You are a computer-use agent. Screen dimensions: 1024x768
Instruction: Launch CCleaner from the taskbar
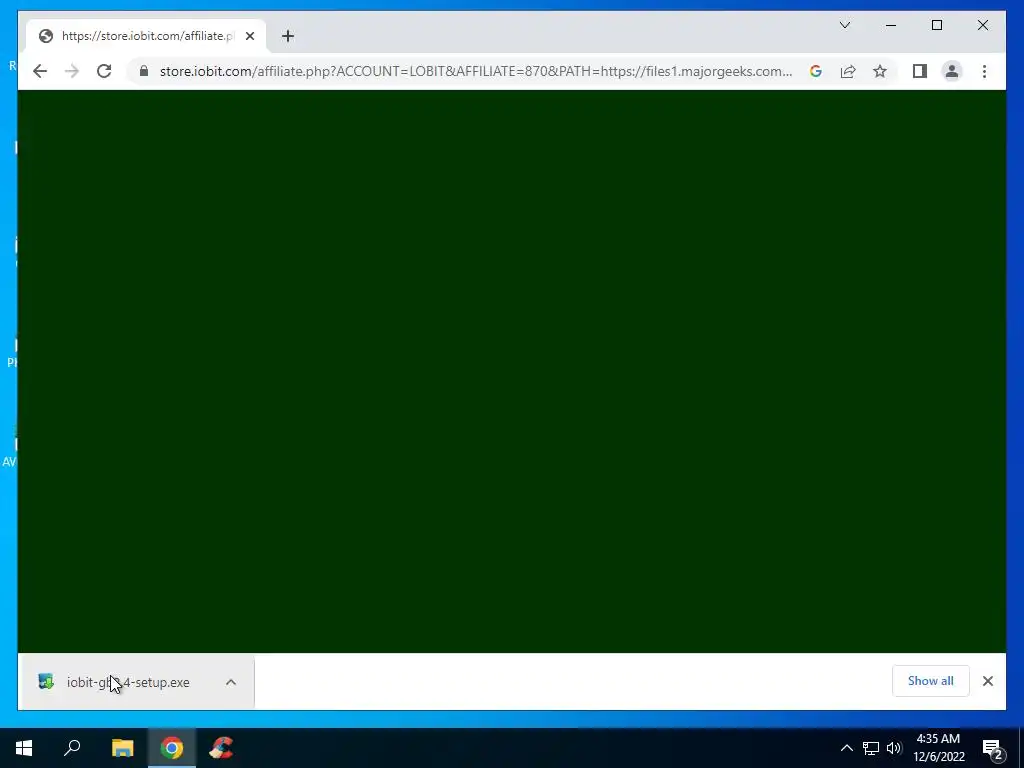tap(221, 748)
